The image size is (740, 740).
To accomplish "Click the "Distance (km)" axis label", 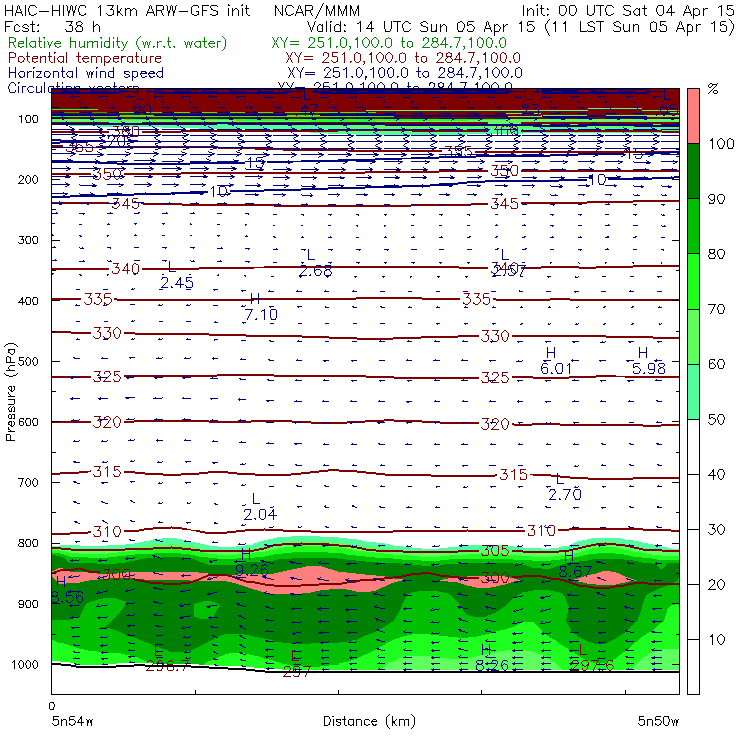I will point(370,721).
